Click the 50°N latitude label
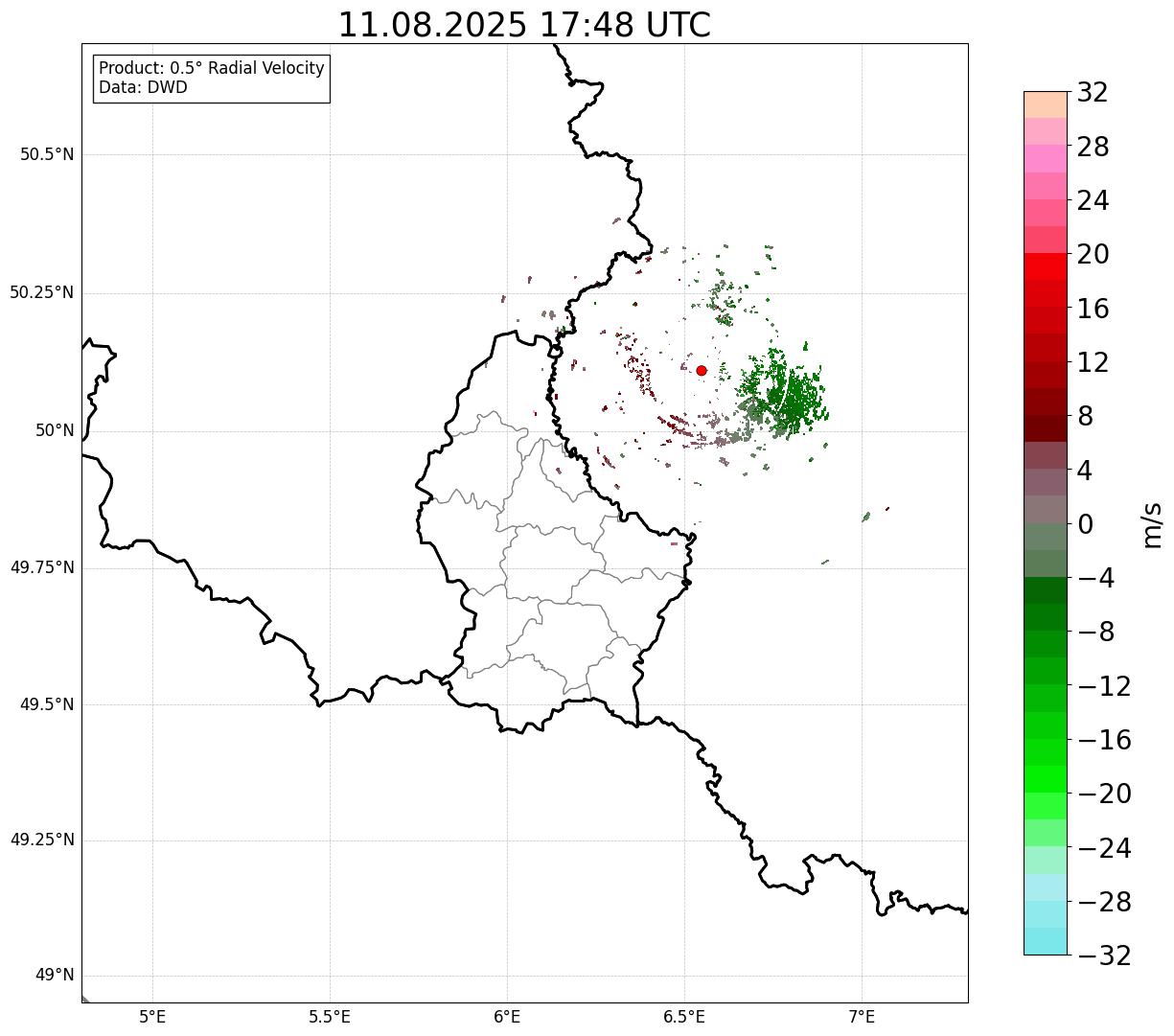Image resolution: width=1174 pixels, height=1036 pixels. [55, 430]
